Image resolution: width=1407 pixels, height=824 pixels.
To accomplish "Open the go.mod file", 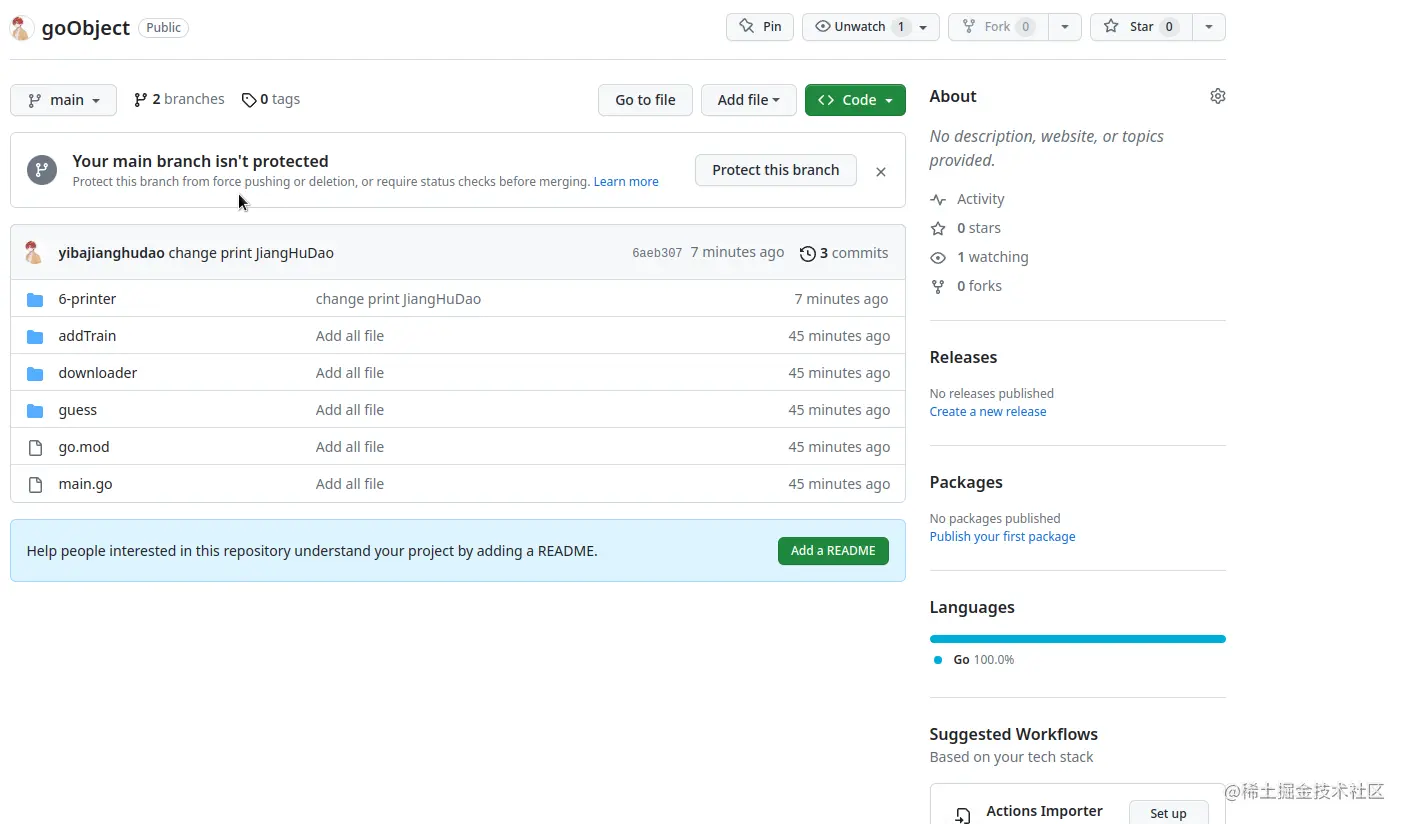I will tap(84, 447).
